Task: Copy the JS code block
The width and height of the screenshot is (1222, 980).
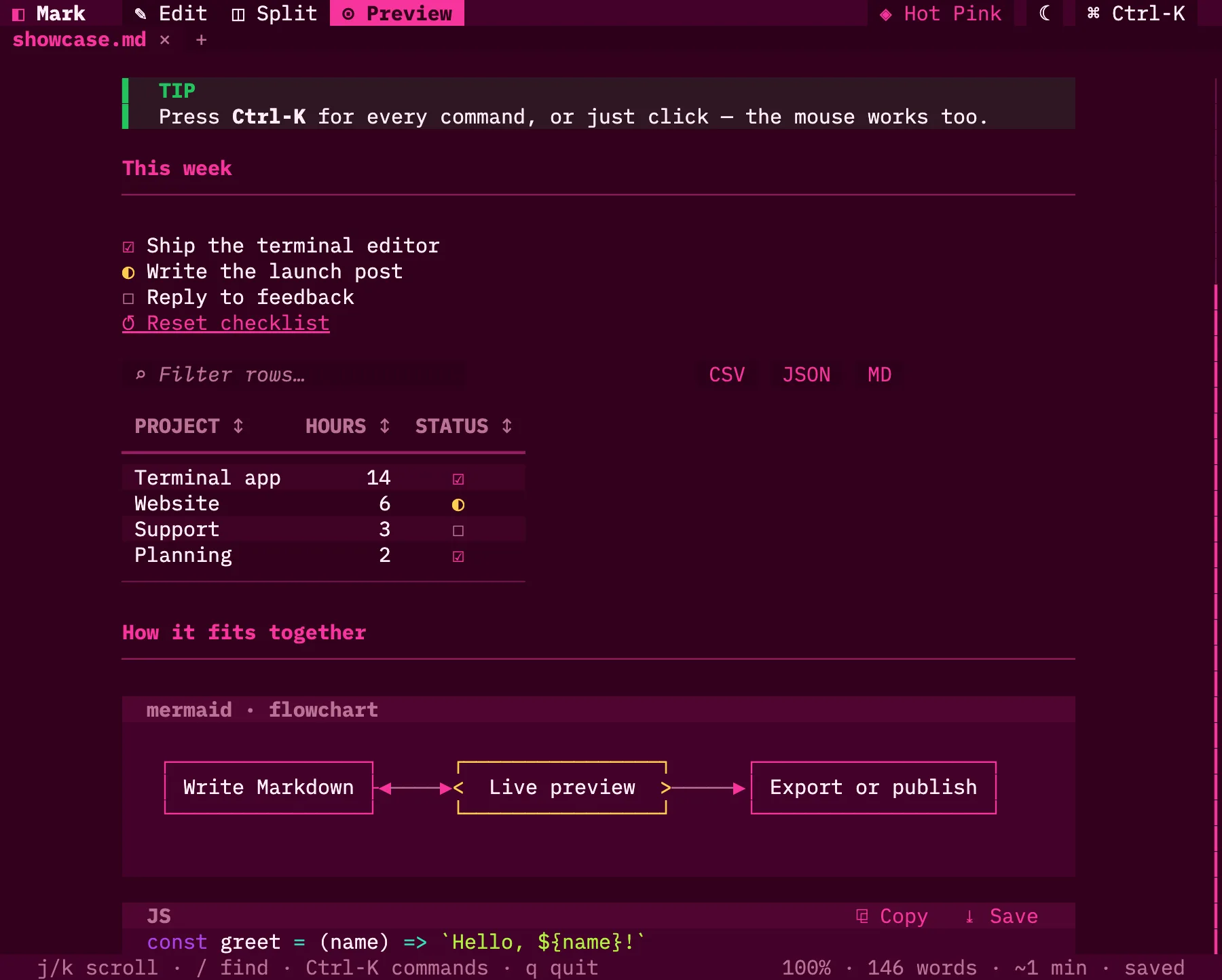Action: (x=892, y=916)
